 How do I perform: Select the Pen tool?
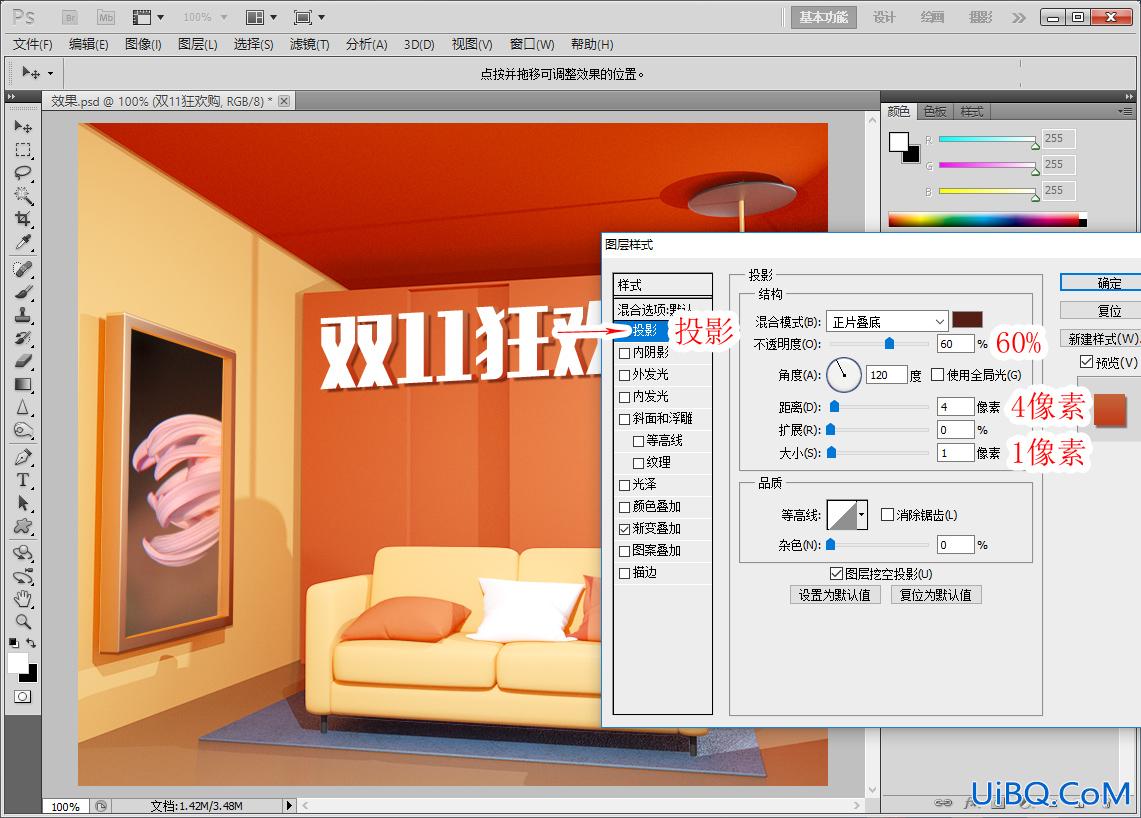pyautogui.click(x=23, y=457)
